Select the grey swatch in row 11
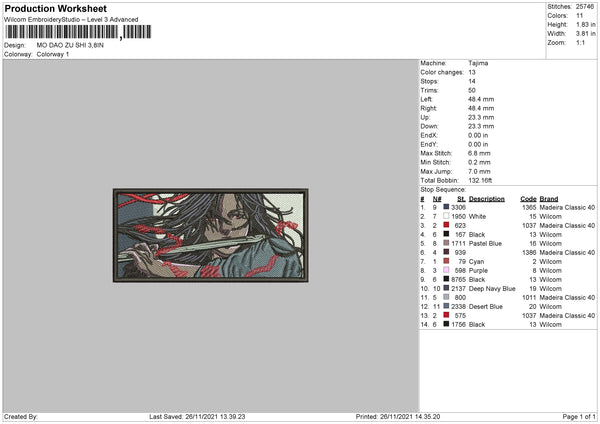This screenshot has width=600, height=424. pyautogui.click(x=446, y=297)
